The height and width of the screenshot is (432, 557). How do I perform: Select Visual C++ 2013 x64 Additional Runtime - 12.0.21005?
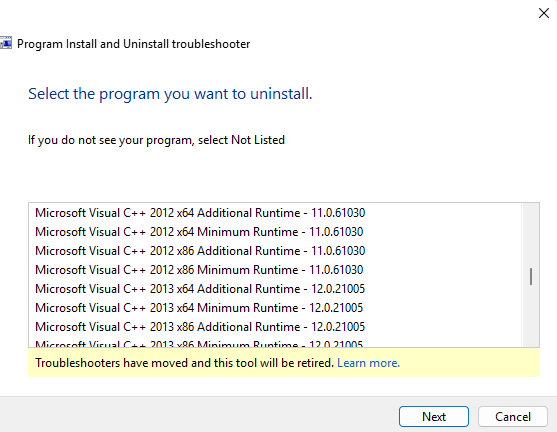coord(275,289)
